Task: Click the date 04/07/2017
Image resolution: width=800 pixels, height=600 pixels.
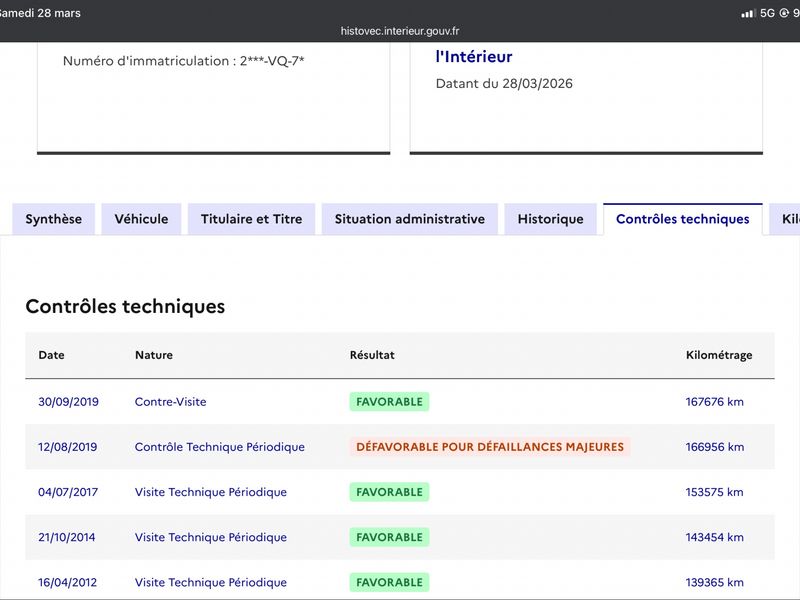Action: pyautogui.click(x=66, y=492)
